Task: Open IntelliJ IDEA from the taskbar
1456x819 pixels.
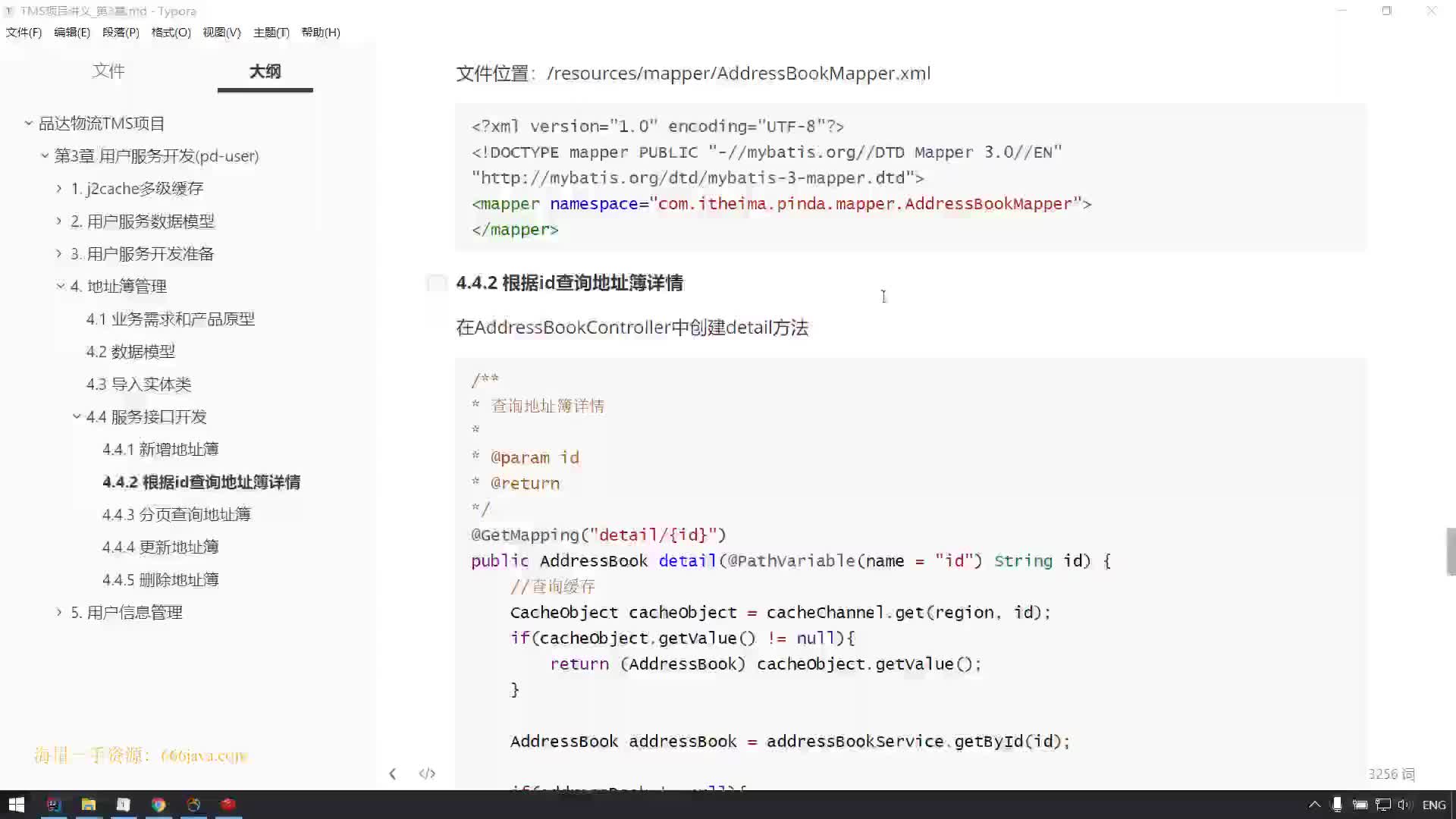Action: [x=53, y=805]
